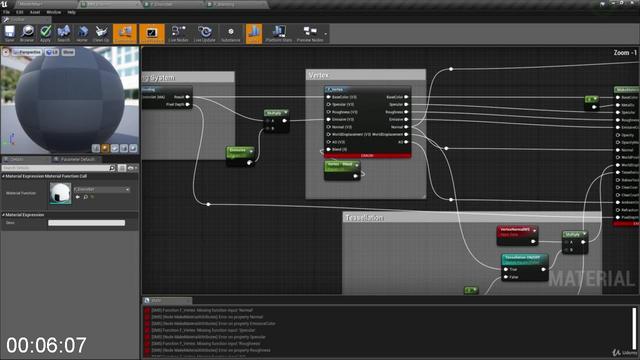The width and height of the screenshot is (640, 360).
Task: Click the BaseColor (V3) input pin
Action: point(329,97)
